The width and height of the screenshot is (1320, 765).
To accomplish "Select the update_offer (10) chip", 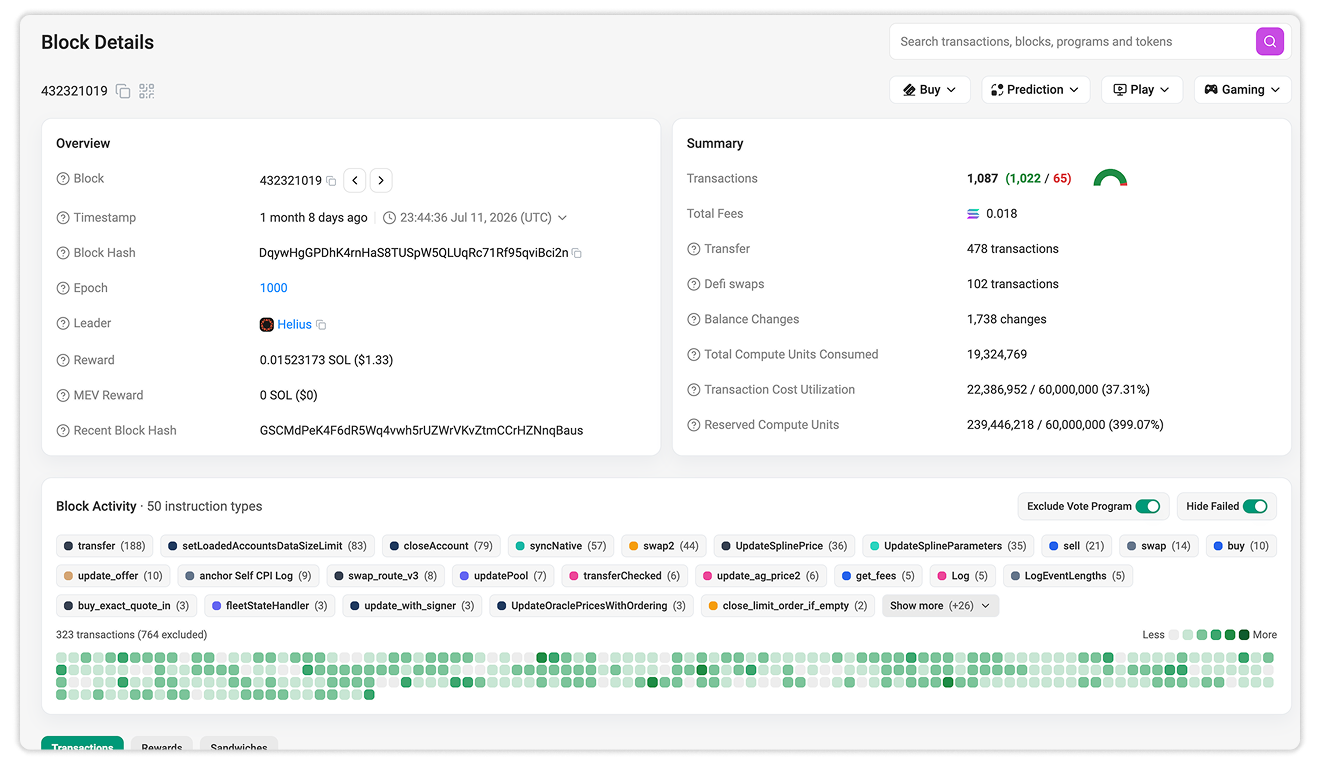I will click(113, 576).
